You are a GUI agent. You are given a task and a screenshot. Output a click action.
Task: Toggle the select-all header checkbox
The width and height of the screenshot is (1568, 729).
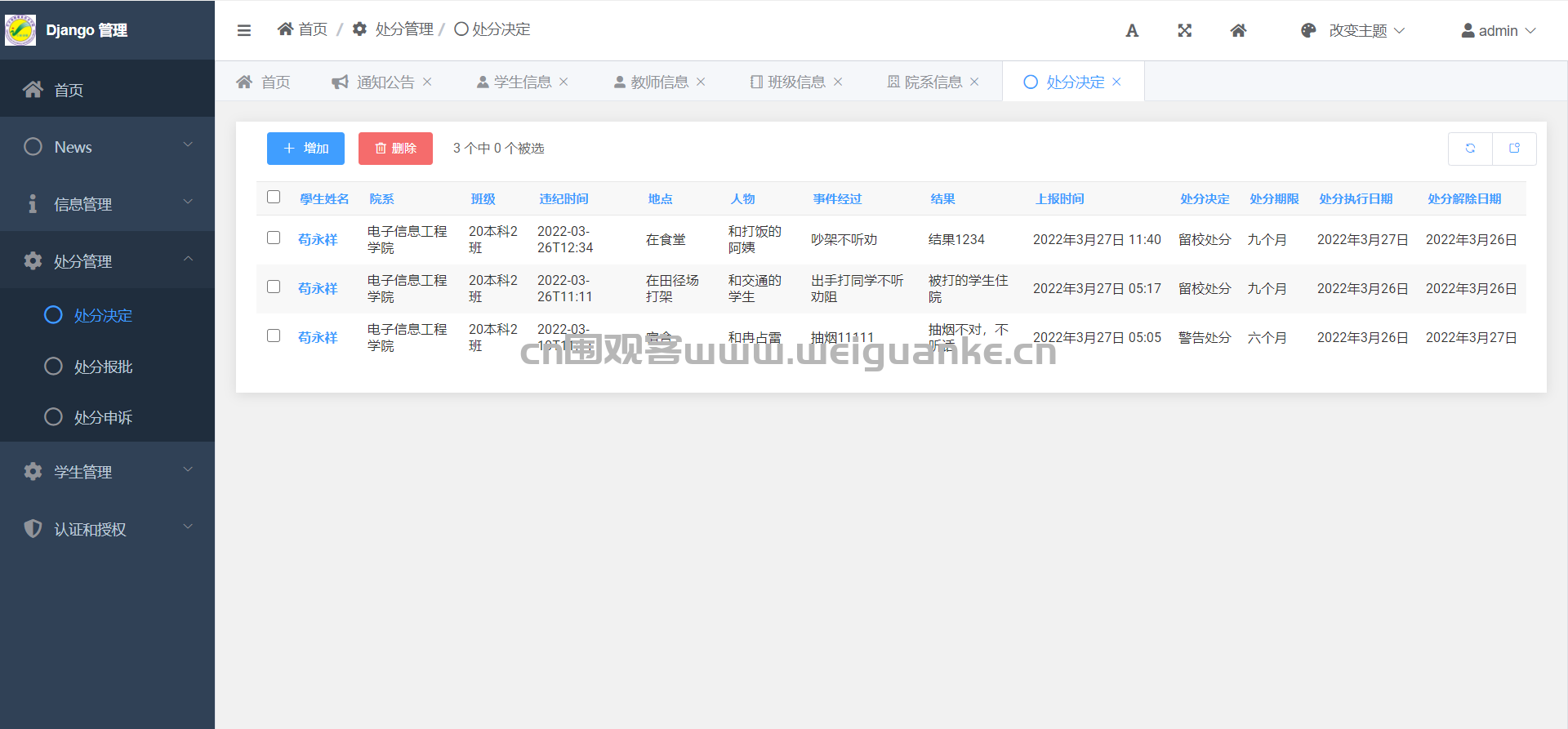pos(274,197)
